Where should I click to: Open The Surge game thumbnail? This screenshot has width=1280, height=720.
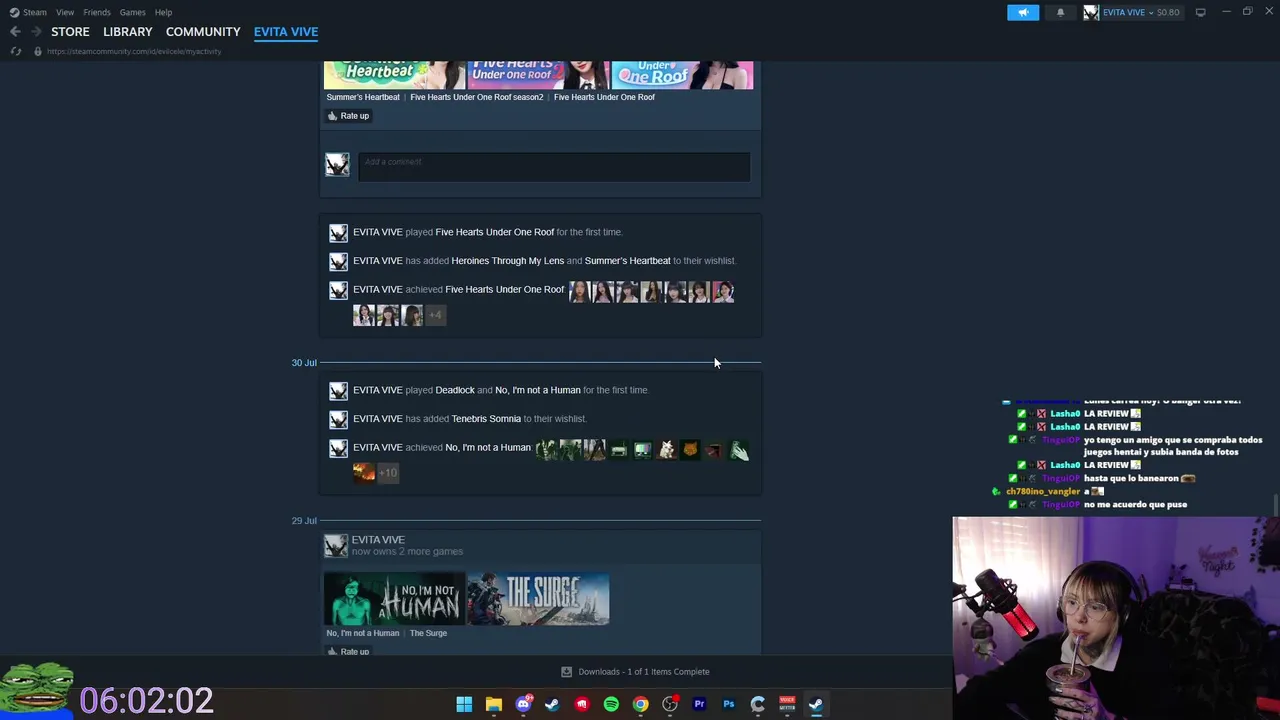(x=538, y=598)
